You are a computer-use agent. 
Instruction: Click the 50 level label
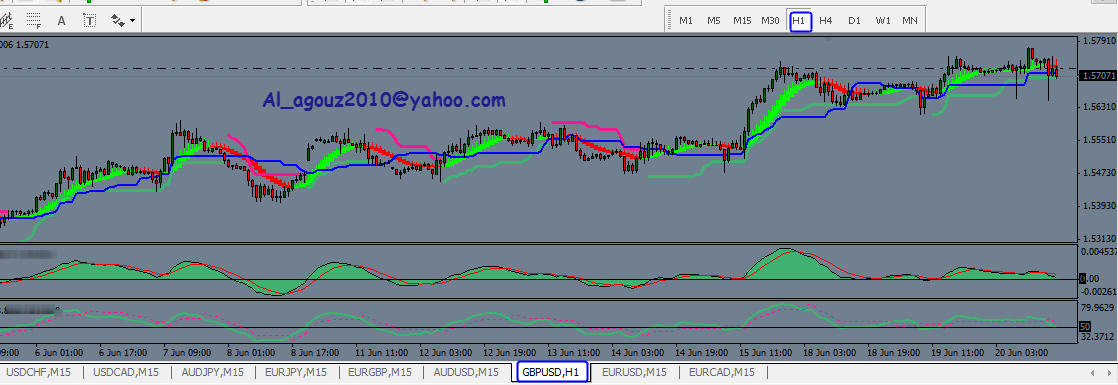click(1085, 327)
